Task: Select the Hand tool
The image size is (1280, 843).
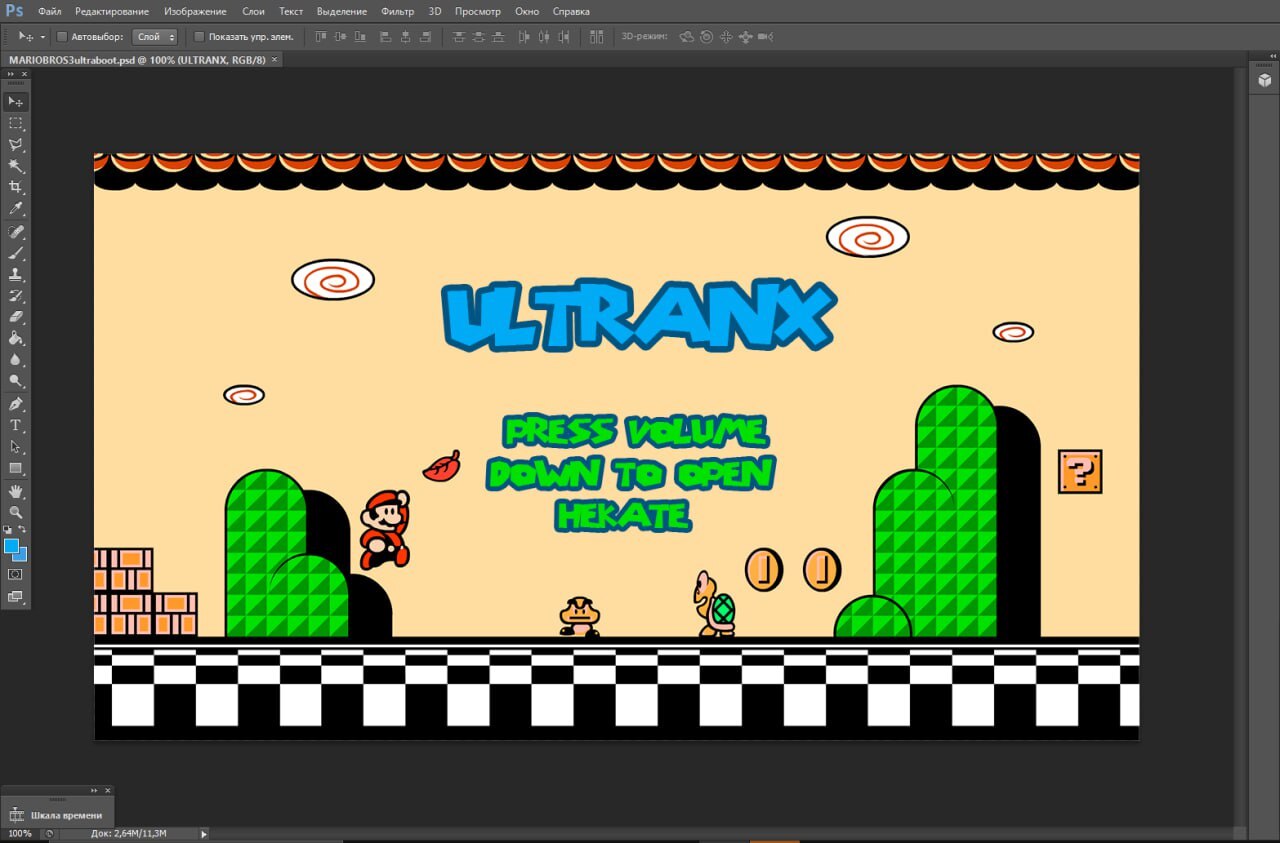Action: click(15, 491)
